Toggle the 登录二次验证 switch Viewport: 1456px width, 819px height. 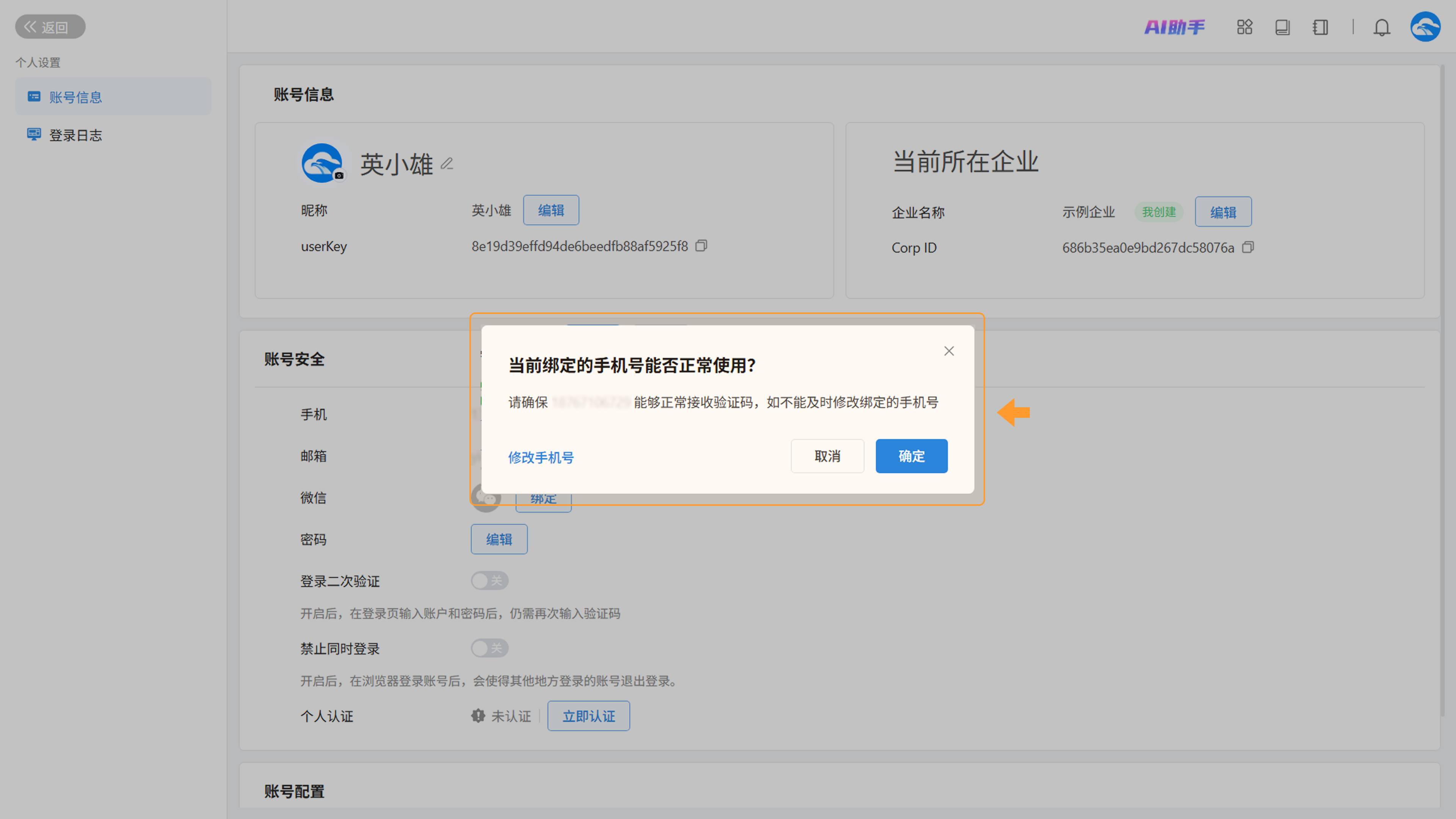490,581
